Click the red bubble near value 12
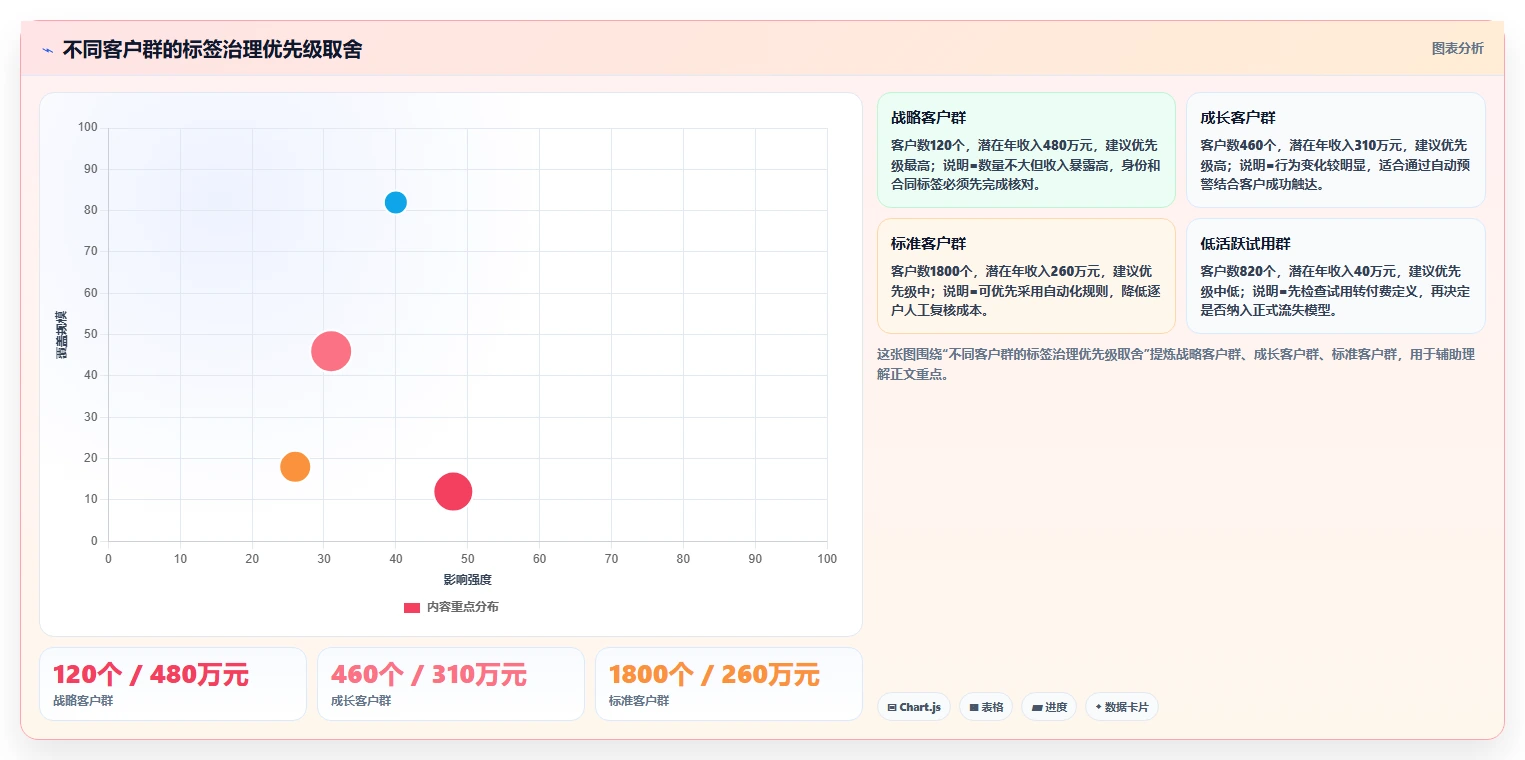1525x760 pixels. (x=453, y=491)
